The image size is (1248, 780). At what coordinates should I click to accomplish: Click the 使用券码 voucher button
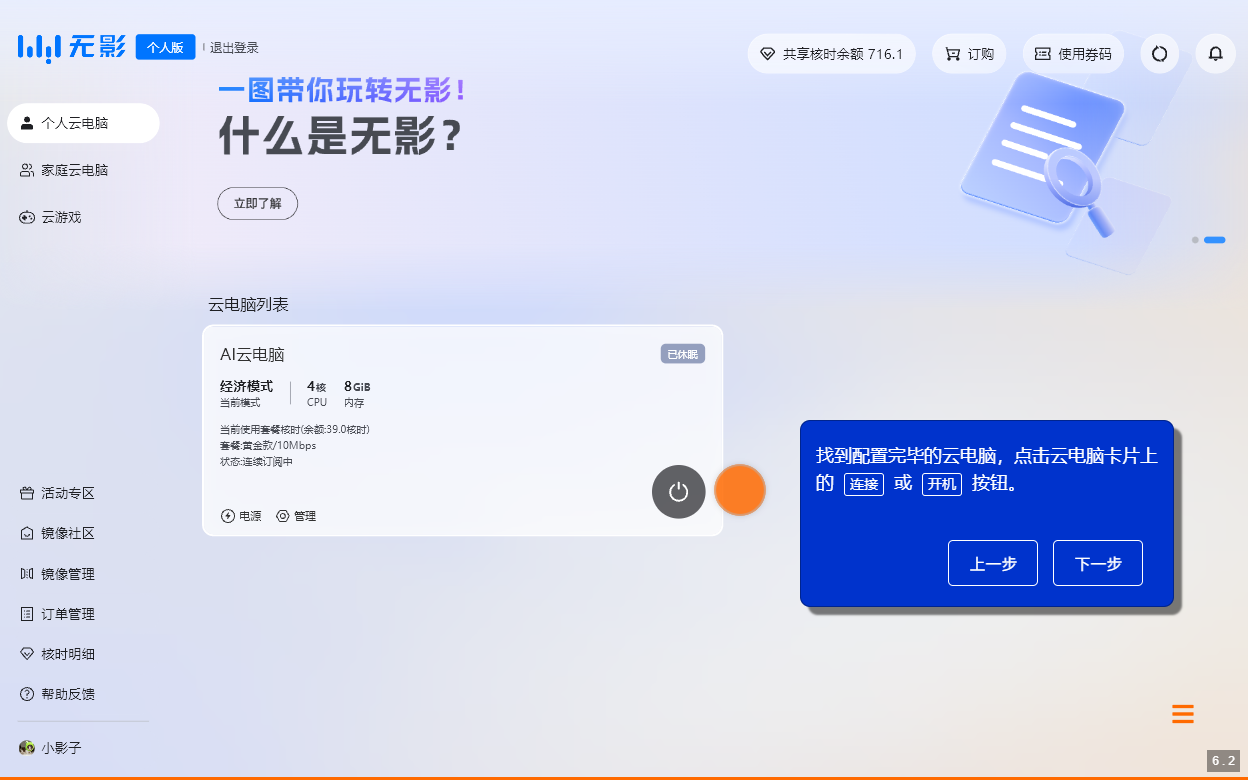point(1072,53)
